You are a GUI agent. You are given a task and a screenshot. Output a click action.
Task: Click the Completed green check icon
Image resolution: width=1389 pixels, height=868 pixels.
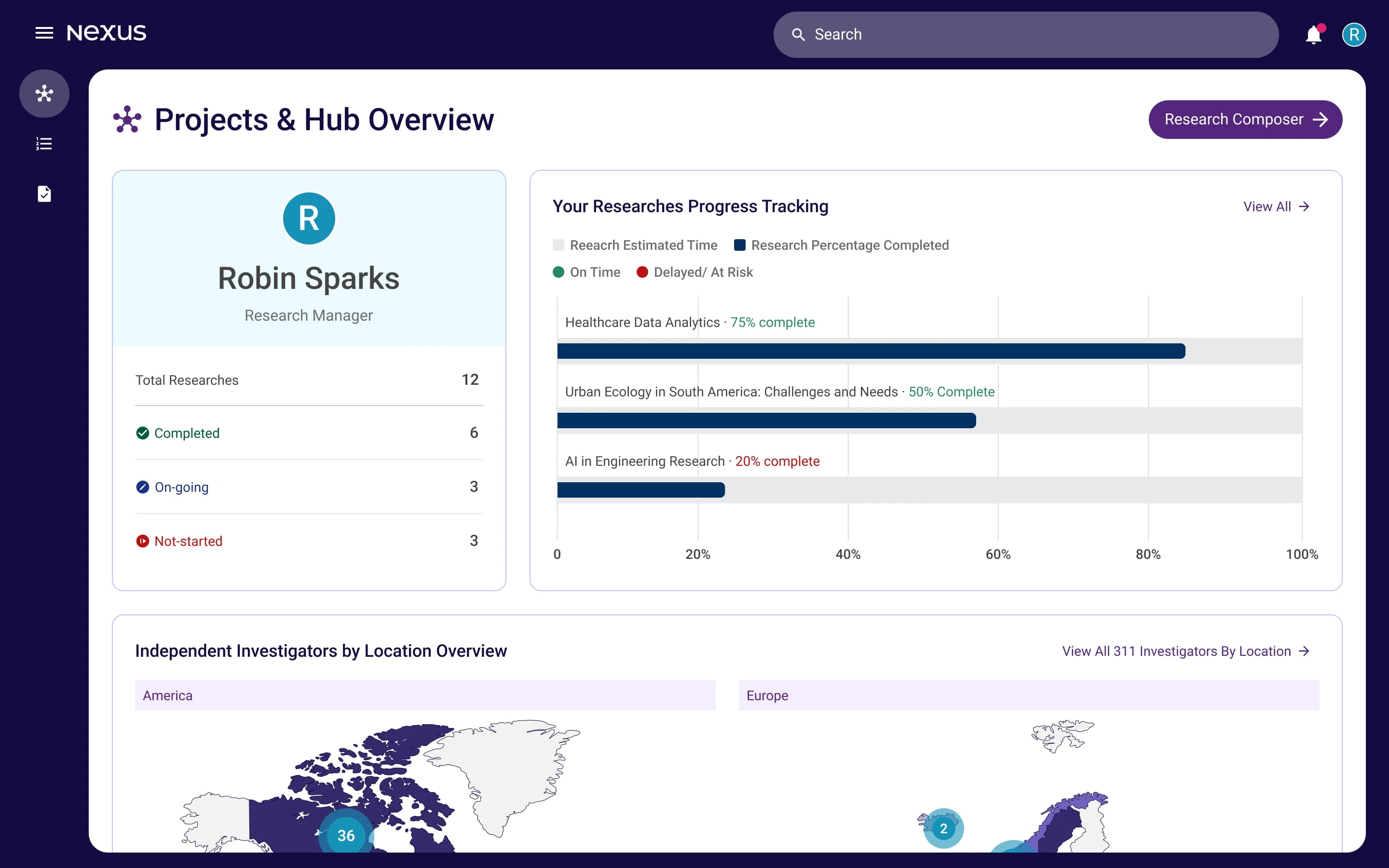click(142, 433)
